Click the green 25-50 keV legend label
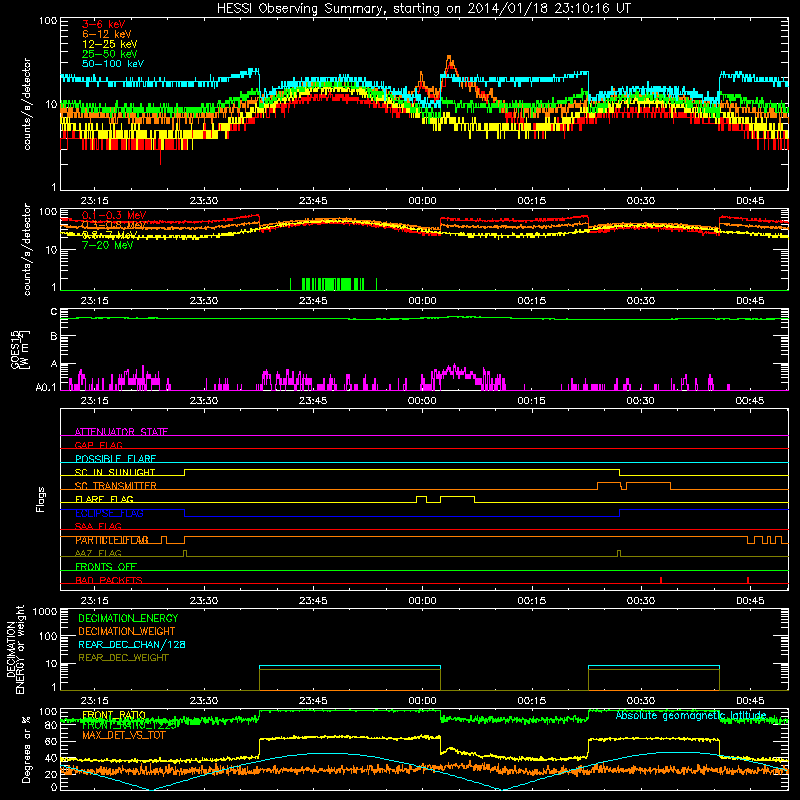The width and height of the screenshot is (800, 800). 109,54
